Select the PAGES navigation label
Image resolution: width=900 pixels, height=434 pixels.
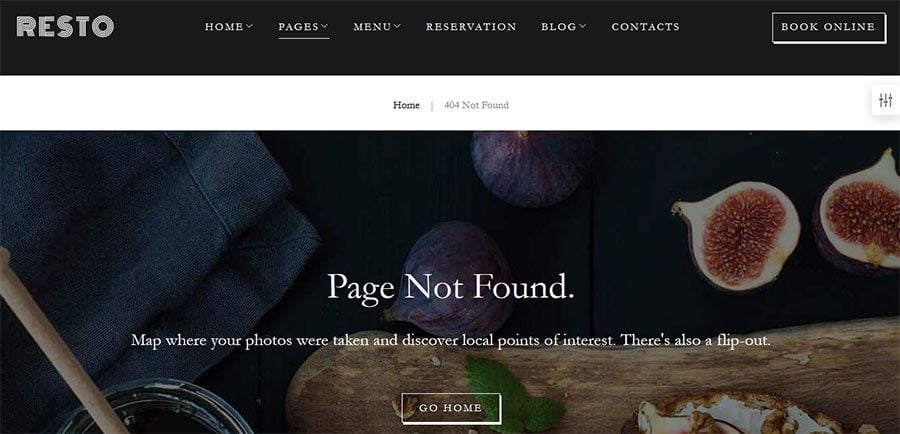[298, 26]
